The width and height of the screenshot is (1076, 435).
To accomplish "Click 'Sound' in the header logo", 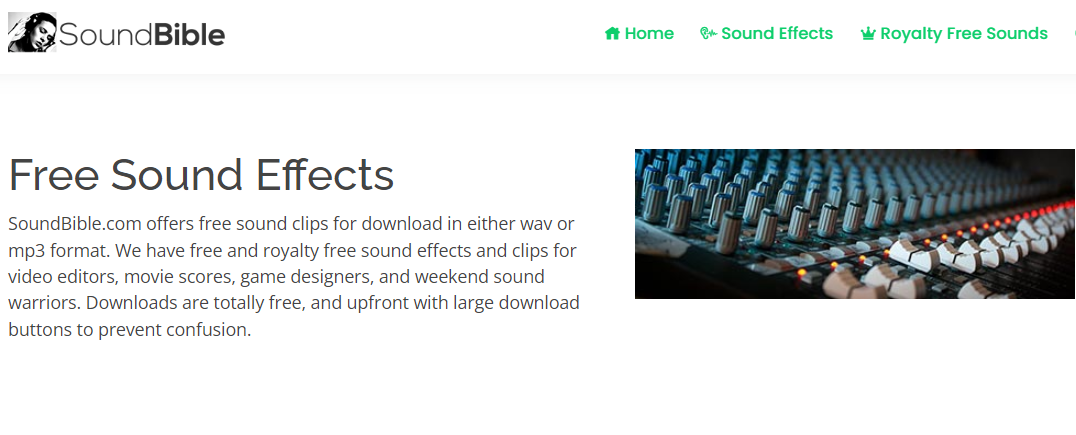I will point(105,35).
